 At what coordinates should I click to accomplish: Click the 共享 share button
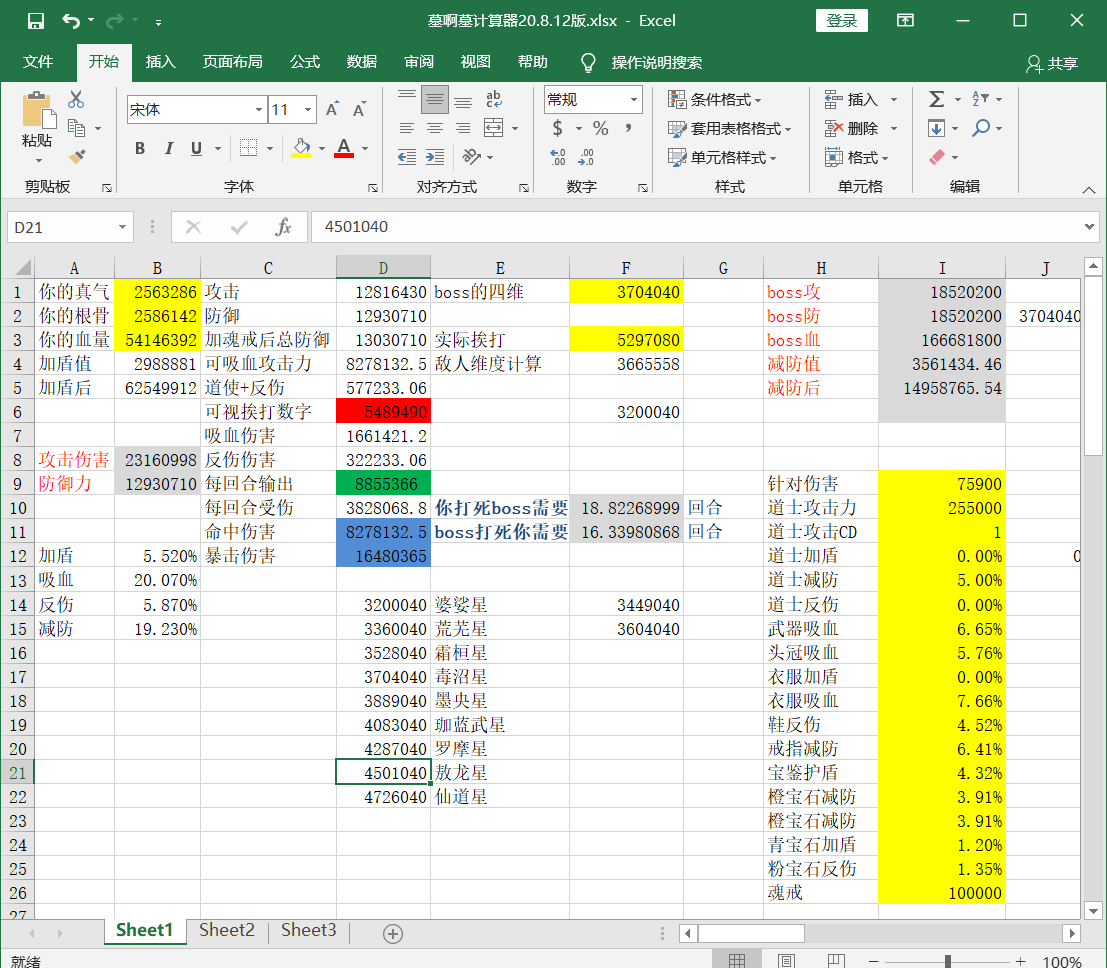coord(1052,63)
